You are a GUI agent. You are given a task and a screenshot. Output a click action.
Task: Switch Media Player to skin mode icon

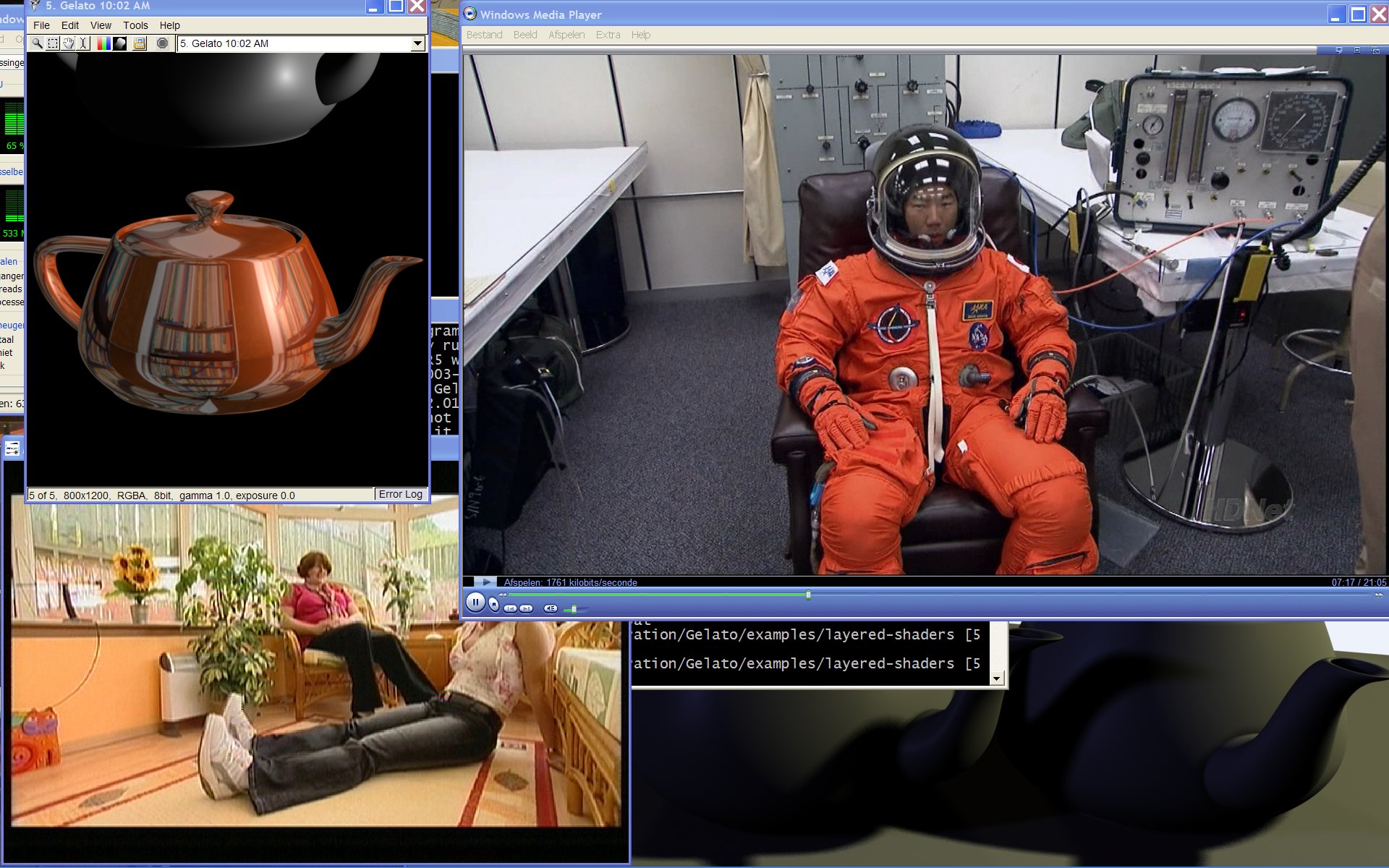(1375, 50)
